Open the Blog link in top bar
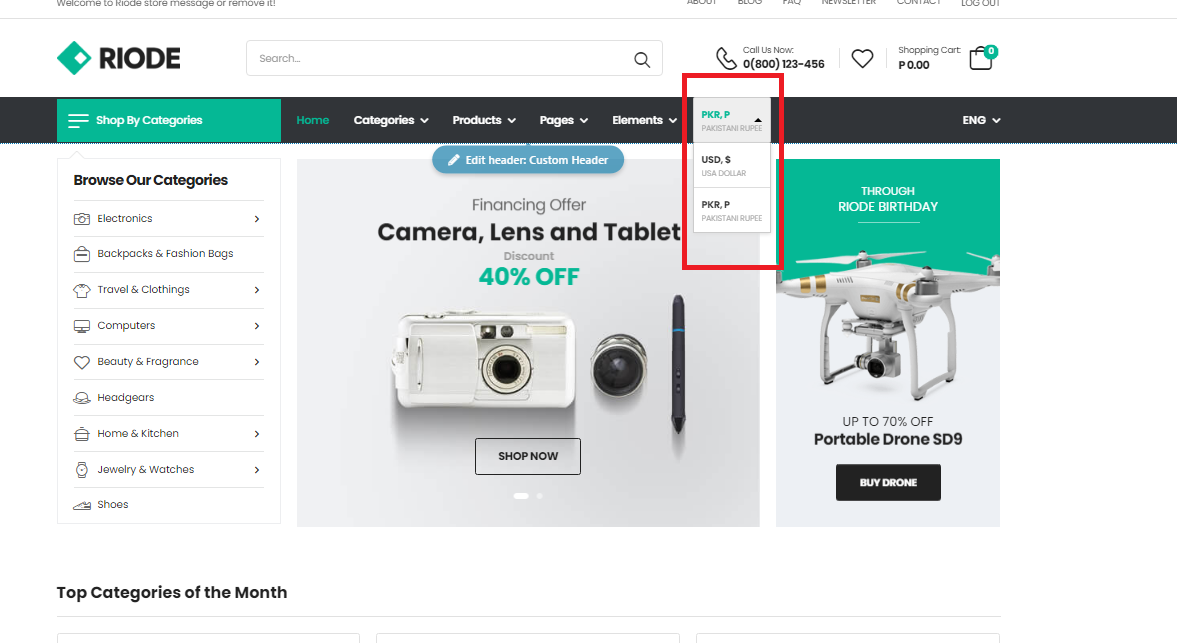The image size is (1177, 643). tap(749, 2)
